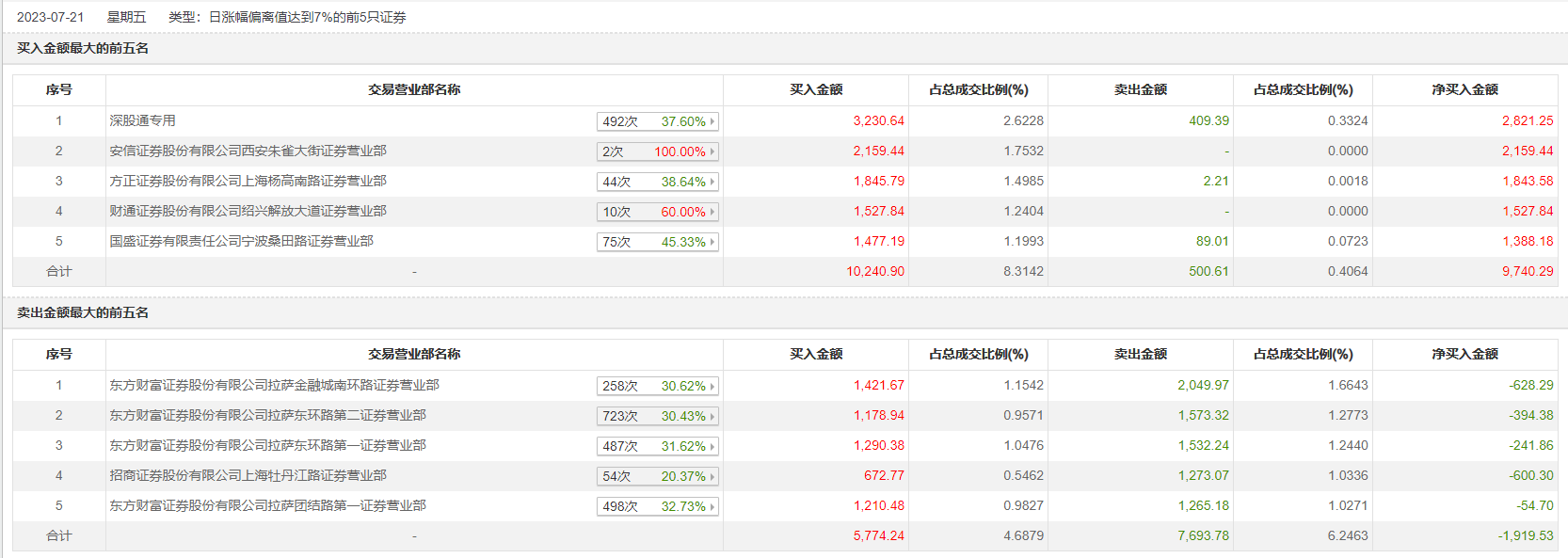Image resolution: width=1568 pixels, height=558 pixels.
Task: Click the arrow icon beside 31.62%
Action: point(712,446)
